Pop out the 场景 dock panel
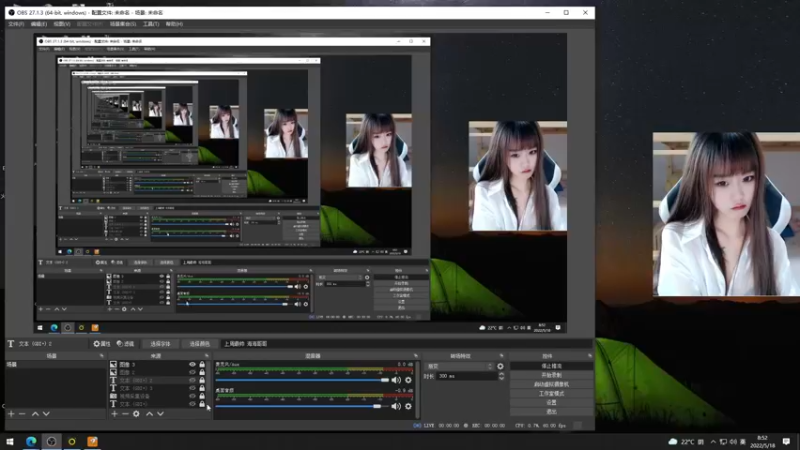 tap(102, 356)
